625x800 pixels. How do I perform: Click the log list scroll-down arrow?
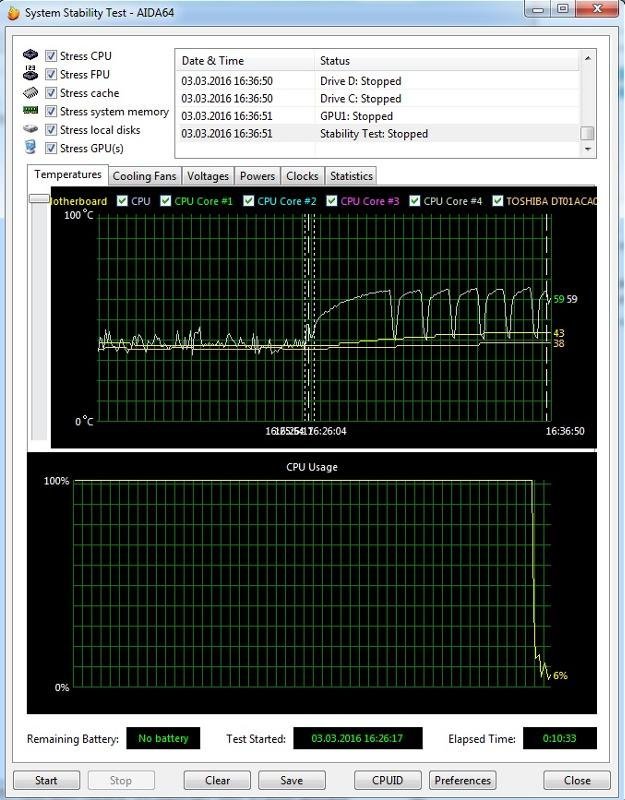point(588,149)
